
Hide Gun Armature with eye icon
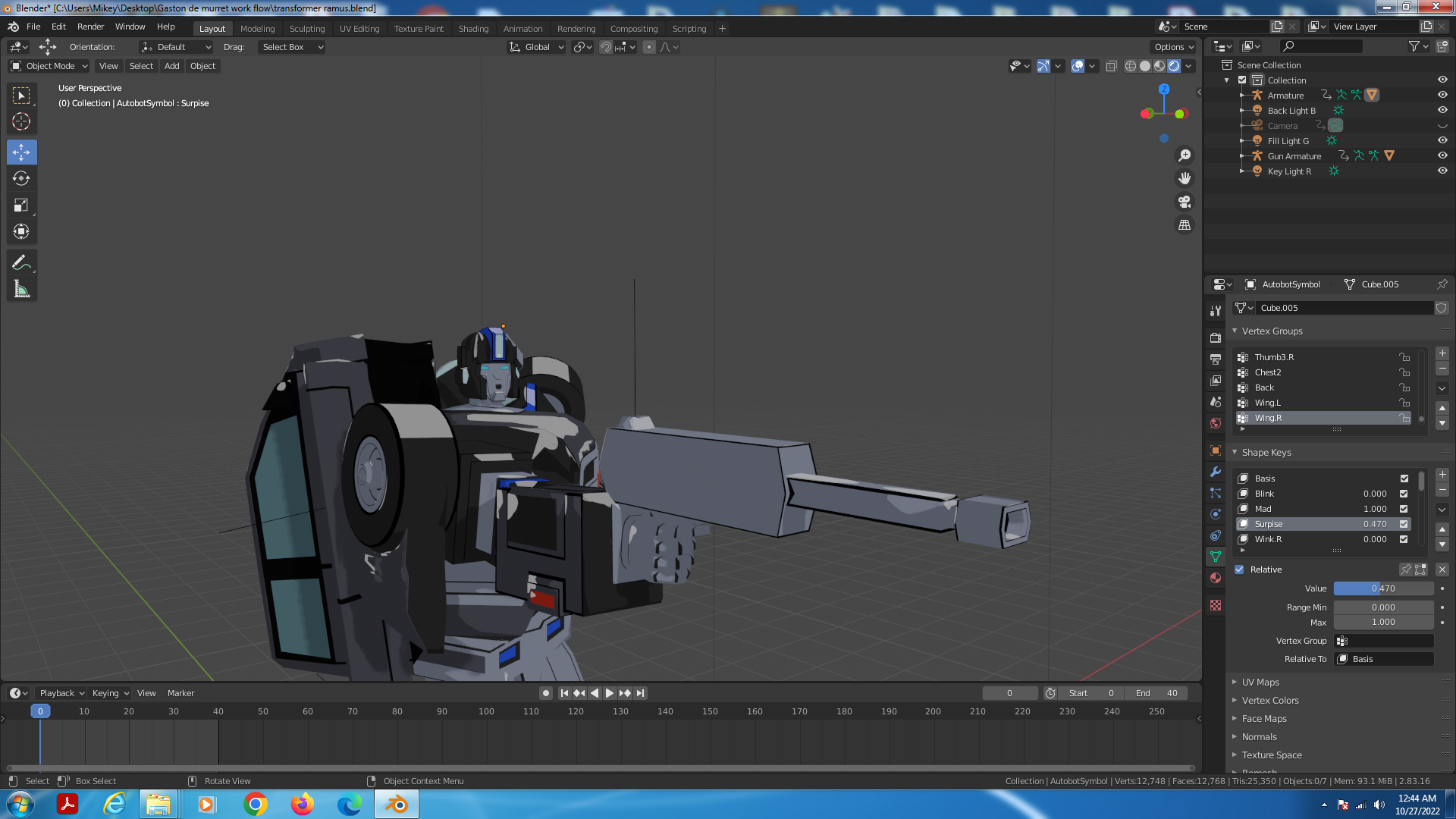1442,155
